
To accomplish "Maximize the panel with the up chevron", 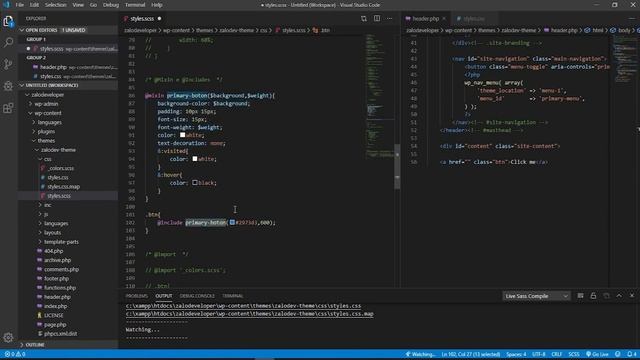I will coord(619,296).
